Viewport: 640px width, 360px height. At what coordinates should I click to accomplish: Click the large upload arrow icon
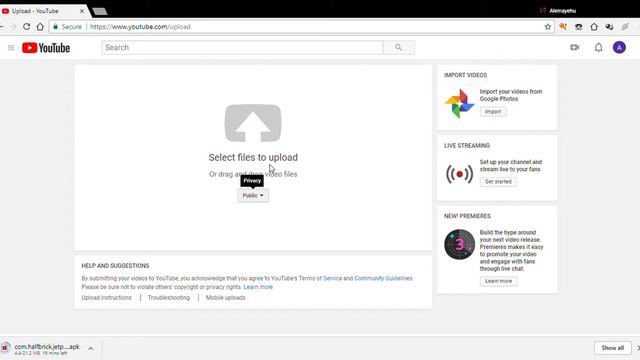coord(253,123)
